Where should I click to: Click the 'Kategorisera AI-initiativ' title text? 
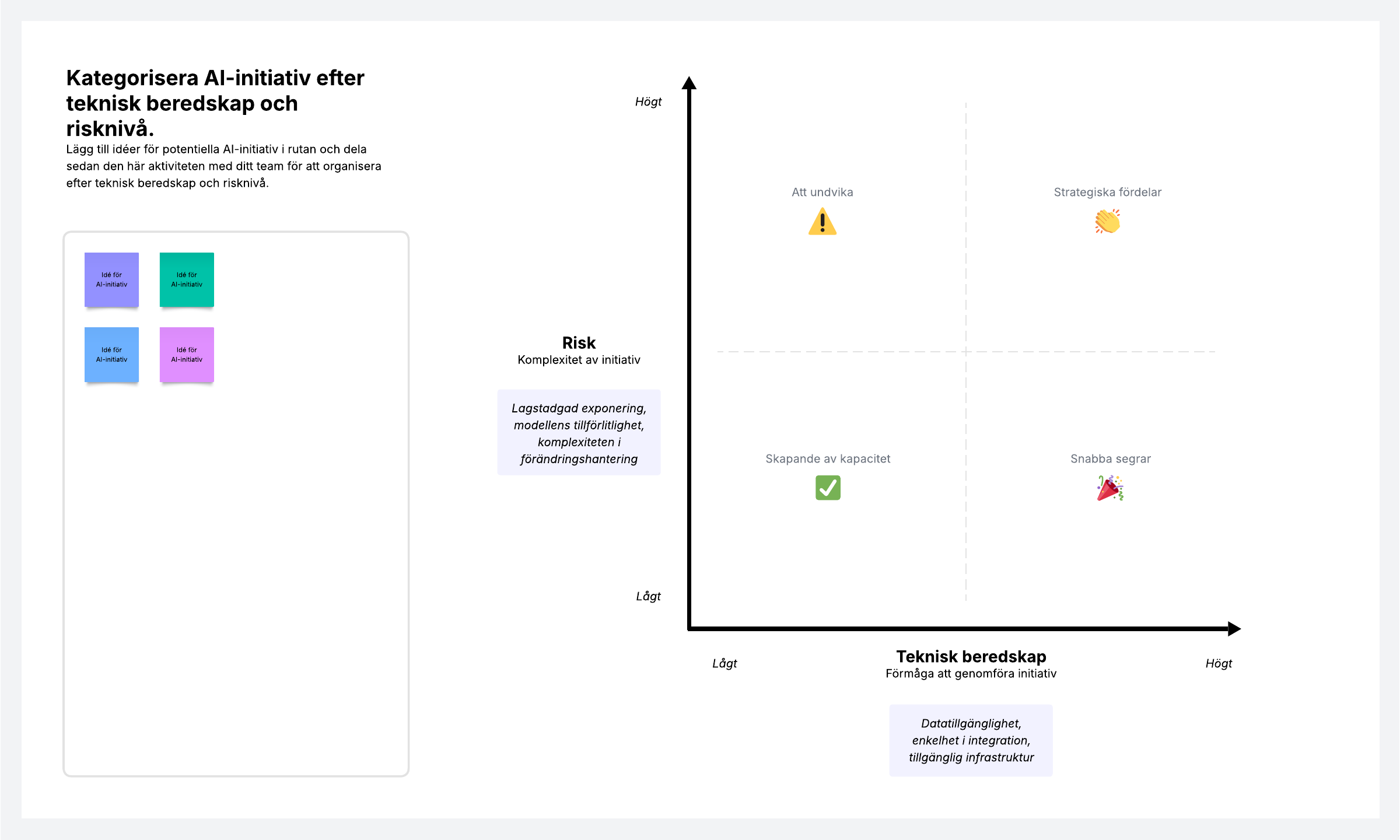[x=215, y=103]
